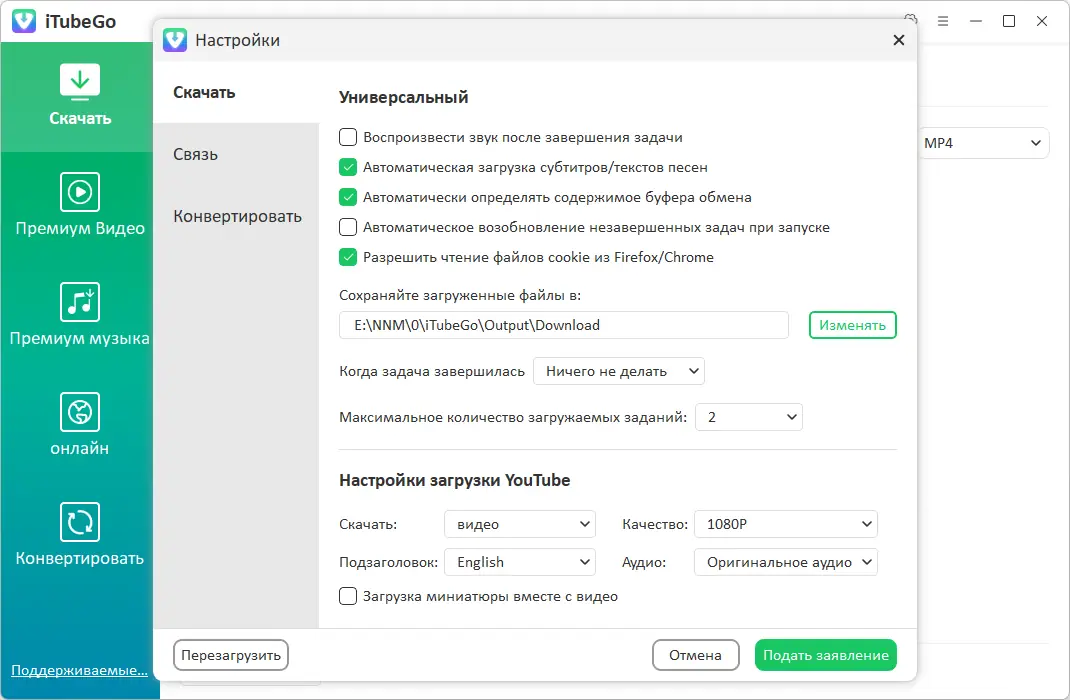The width and height of the screenshot is (1070, 700).
Task: Open the Convert icon in sidebar
Action: [x=80, y=522]
